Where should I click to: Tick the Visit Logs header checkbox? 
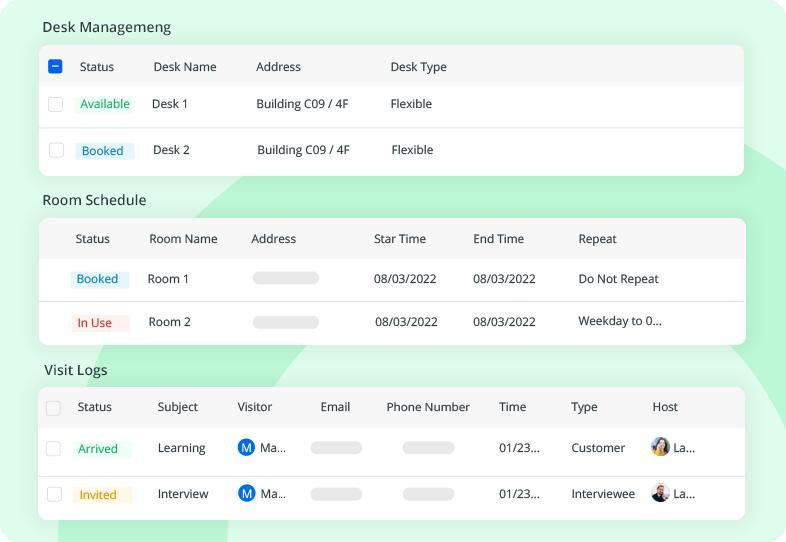(54, 408)
